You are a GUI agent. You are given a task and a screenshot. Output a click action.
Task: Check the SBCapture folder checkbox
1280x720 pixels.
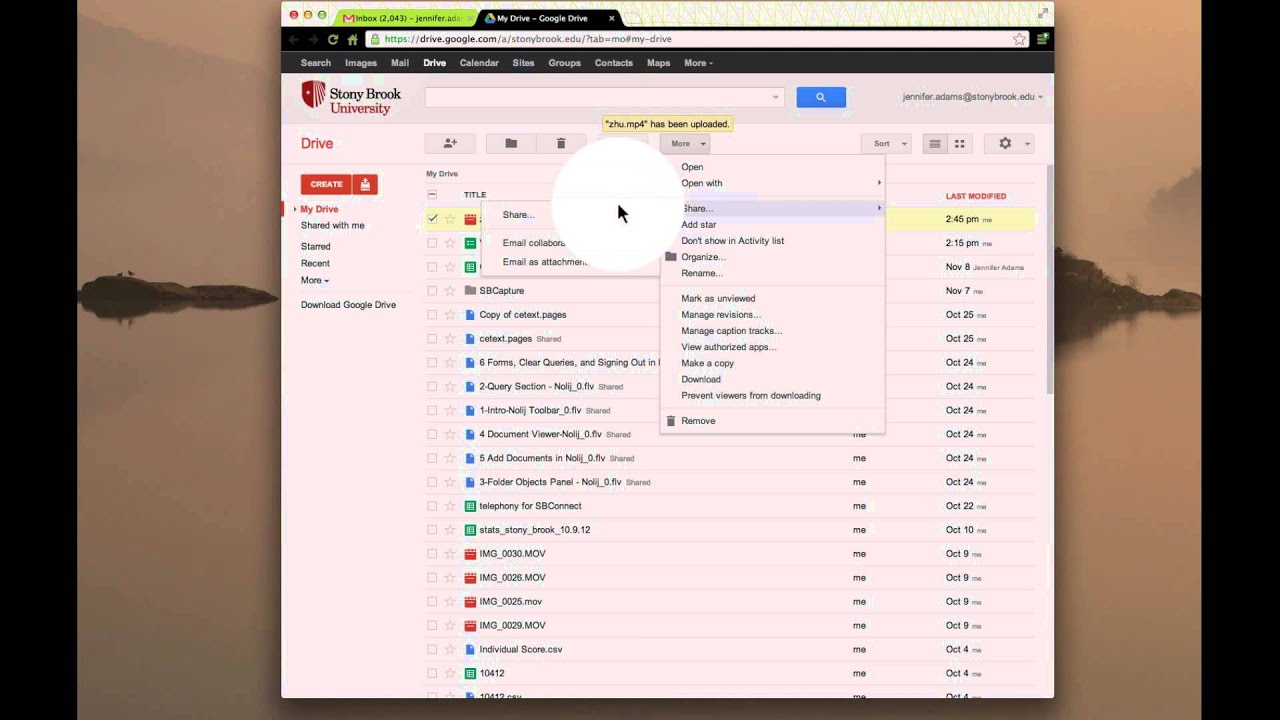(x=432, y=291)
